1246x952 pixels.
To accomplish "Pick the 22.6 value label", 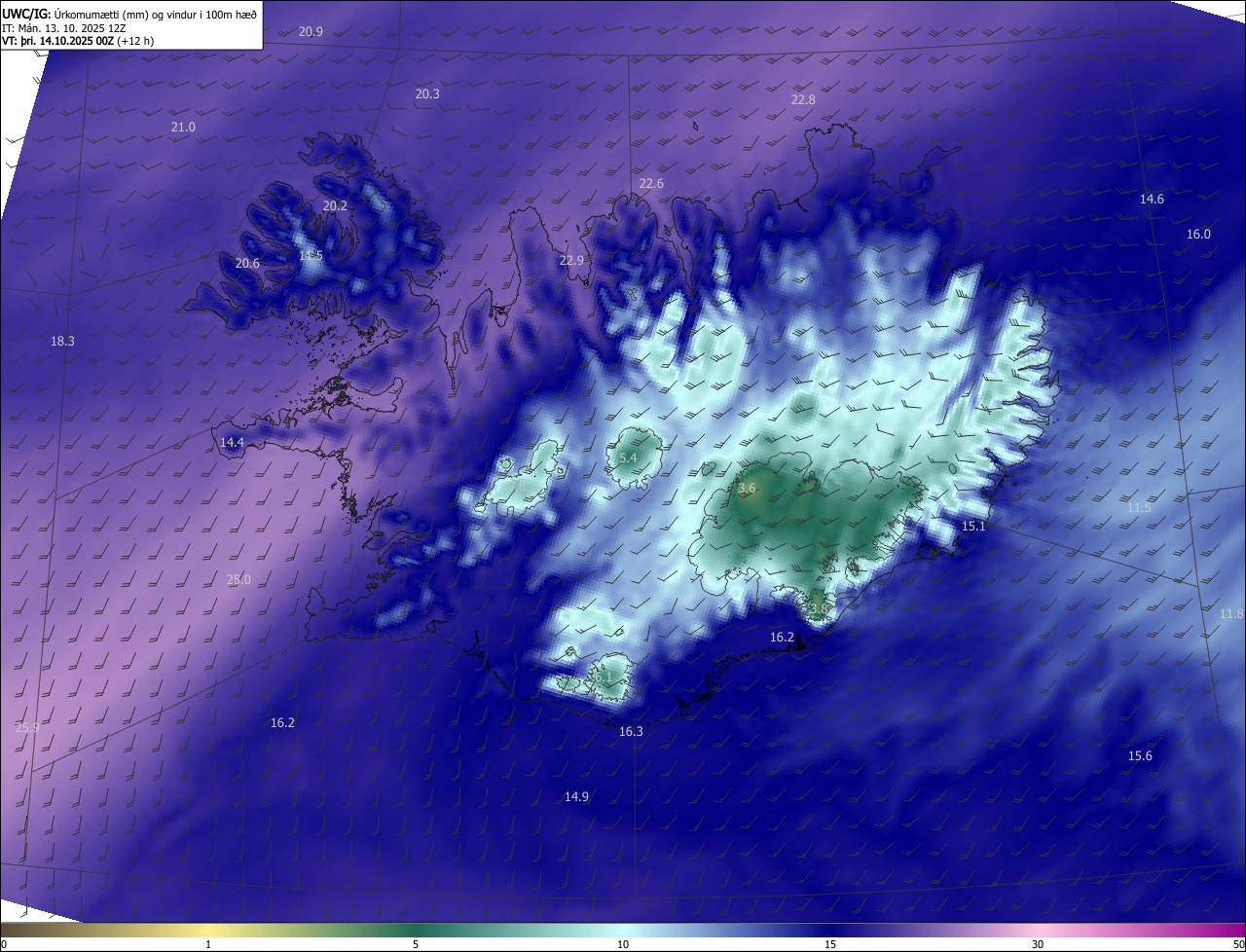I will coord(651,183).
